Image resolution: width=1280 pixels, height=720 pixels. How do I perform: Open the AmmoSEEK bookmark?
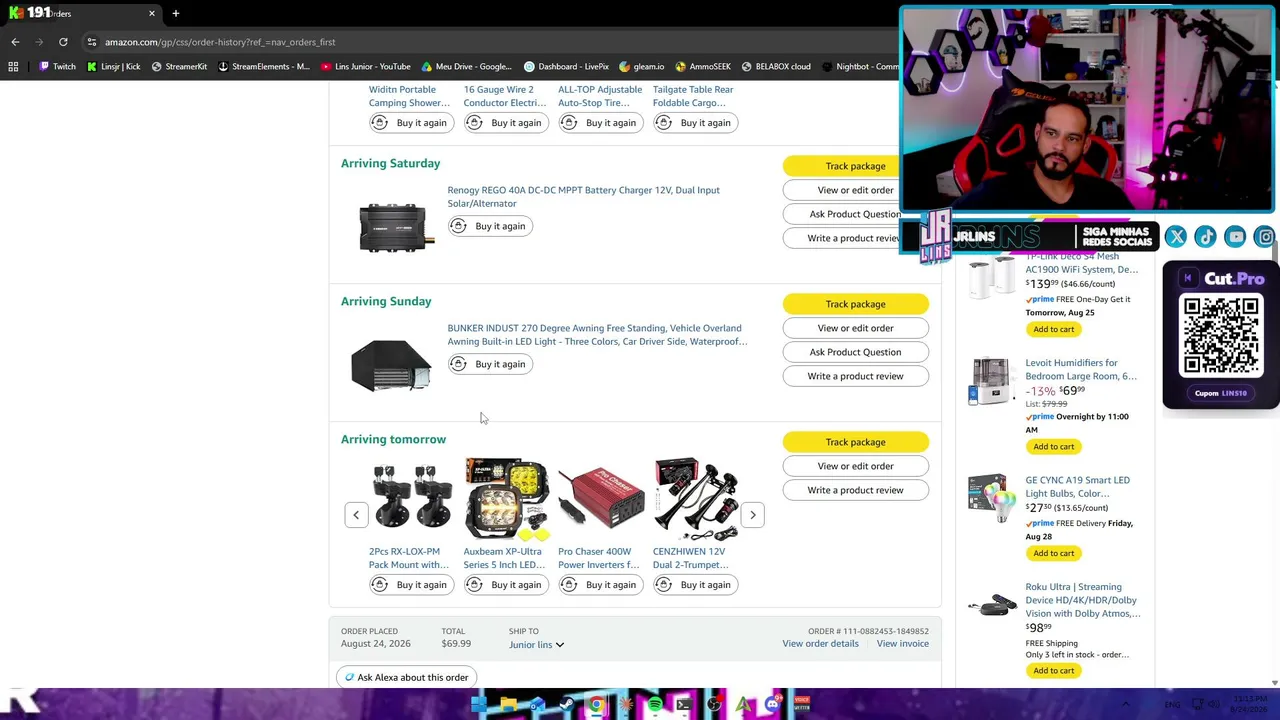[703, 67]
